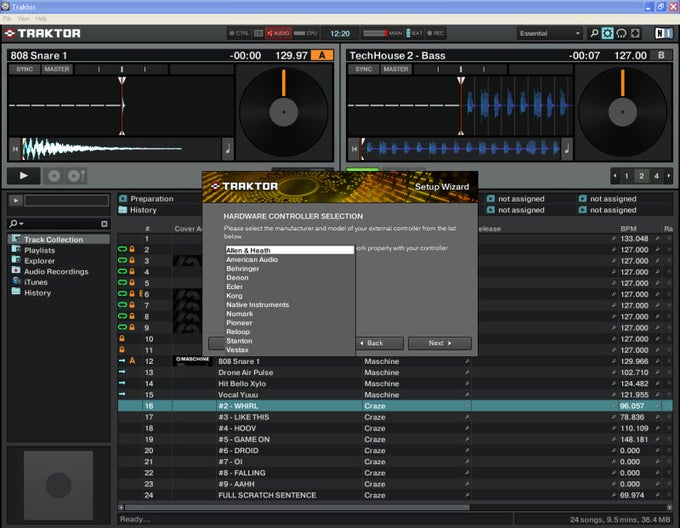
Task: Play the preview player in browser
Action: pyautogui.click(x=16, y=201)
